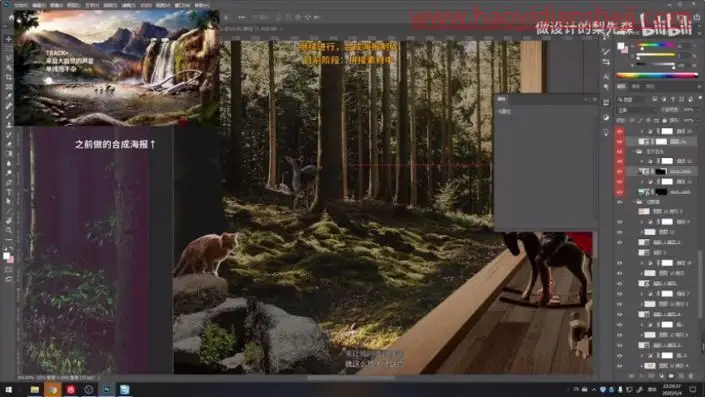This screenshot has height=397, width=705.
Task: Click the Home icon in the options bar
Action: (11, 18)
